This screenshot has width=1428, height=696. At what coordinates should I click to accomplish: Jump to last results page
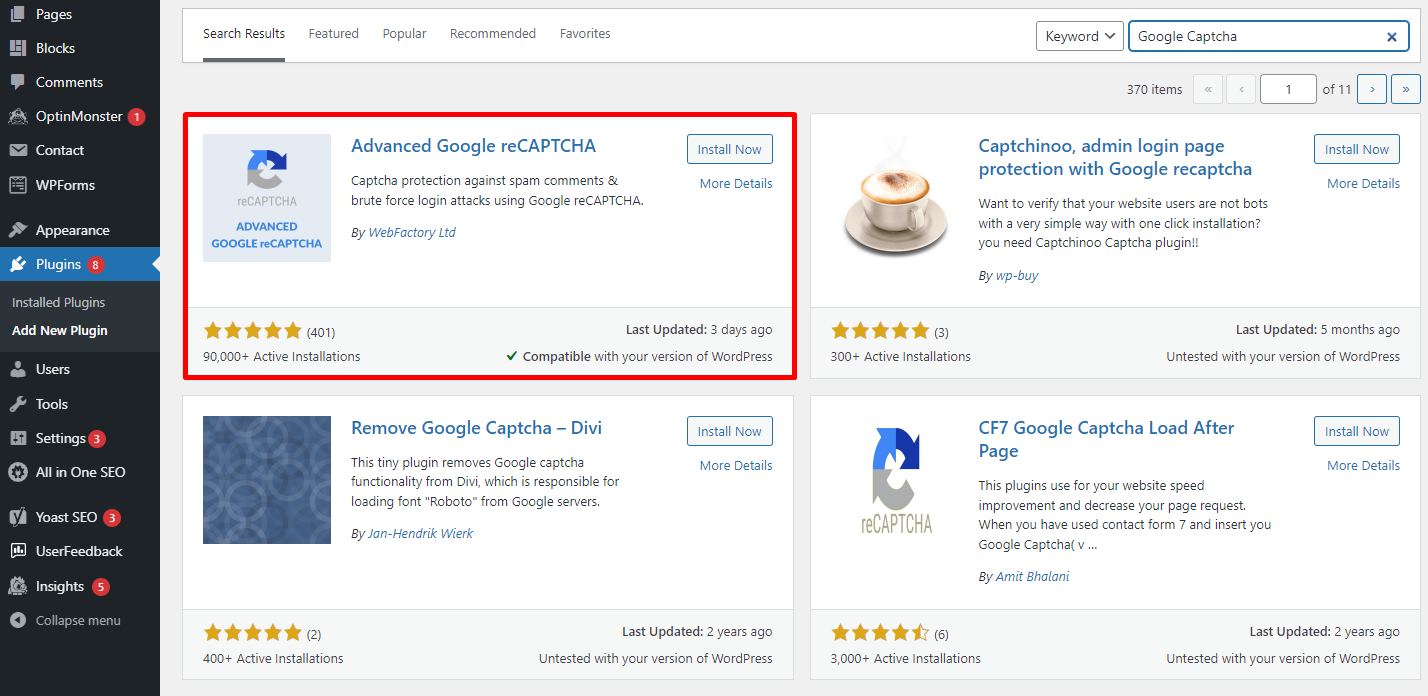click(1406, 89)
